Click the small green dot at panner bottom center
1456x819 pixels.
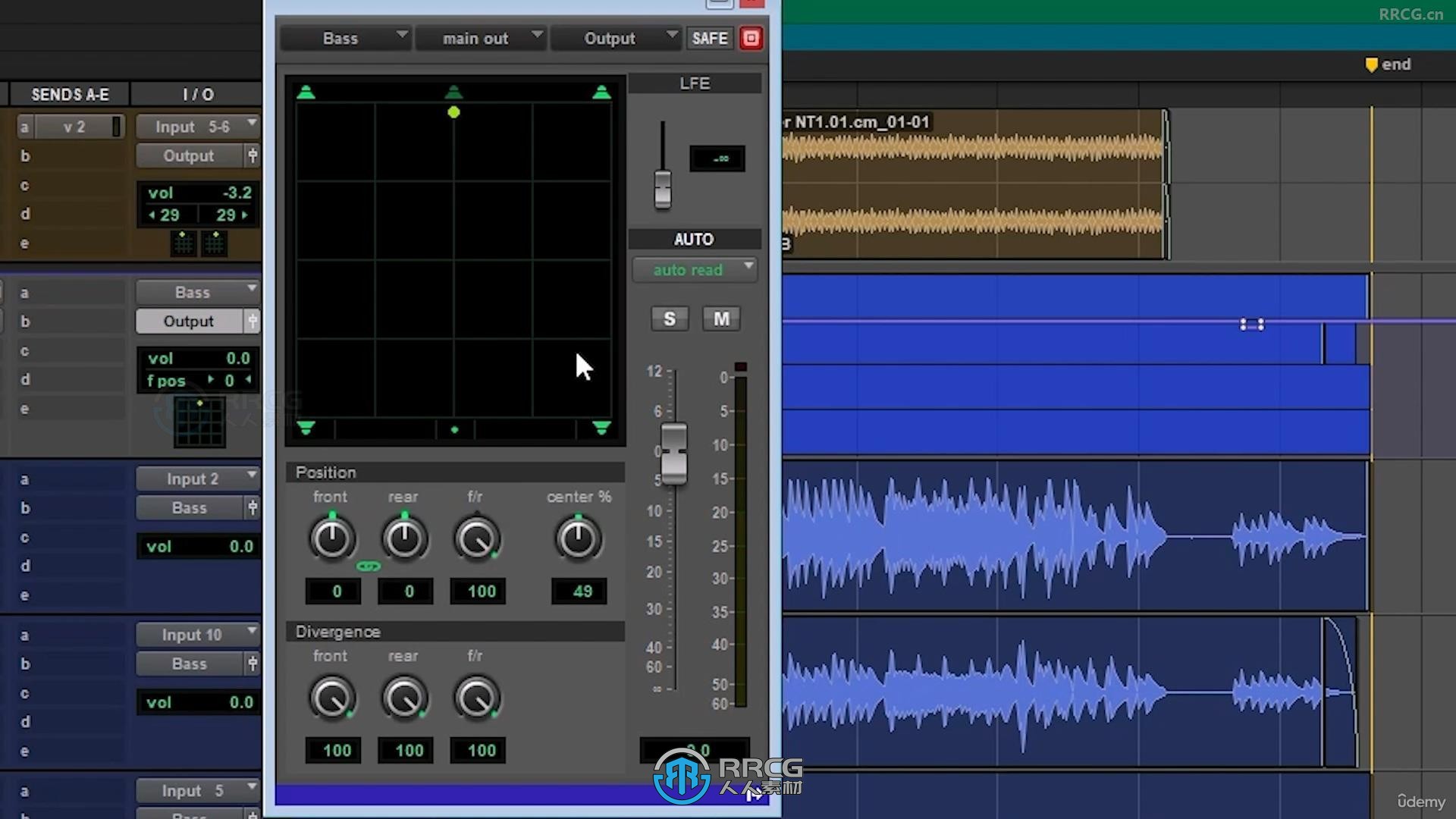454,430
